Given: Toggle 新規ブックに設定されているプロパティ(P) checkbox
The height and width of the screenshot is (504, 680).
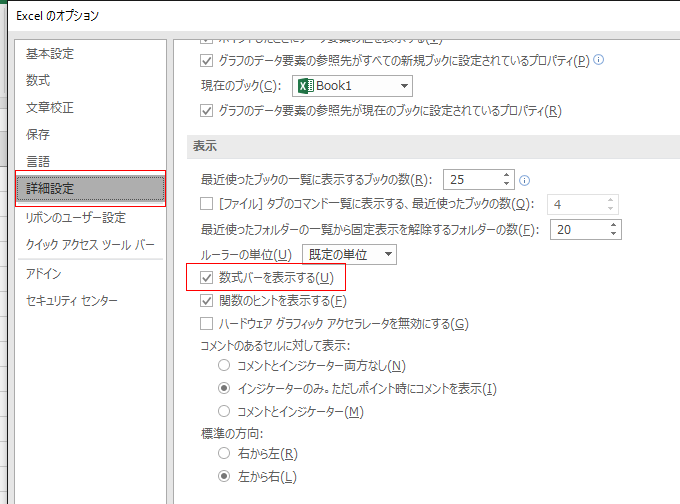Looking at the screenshot, I should tap(206, 60).
